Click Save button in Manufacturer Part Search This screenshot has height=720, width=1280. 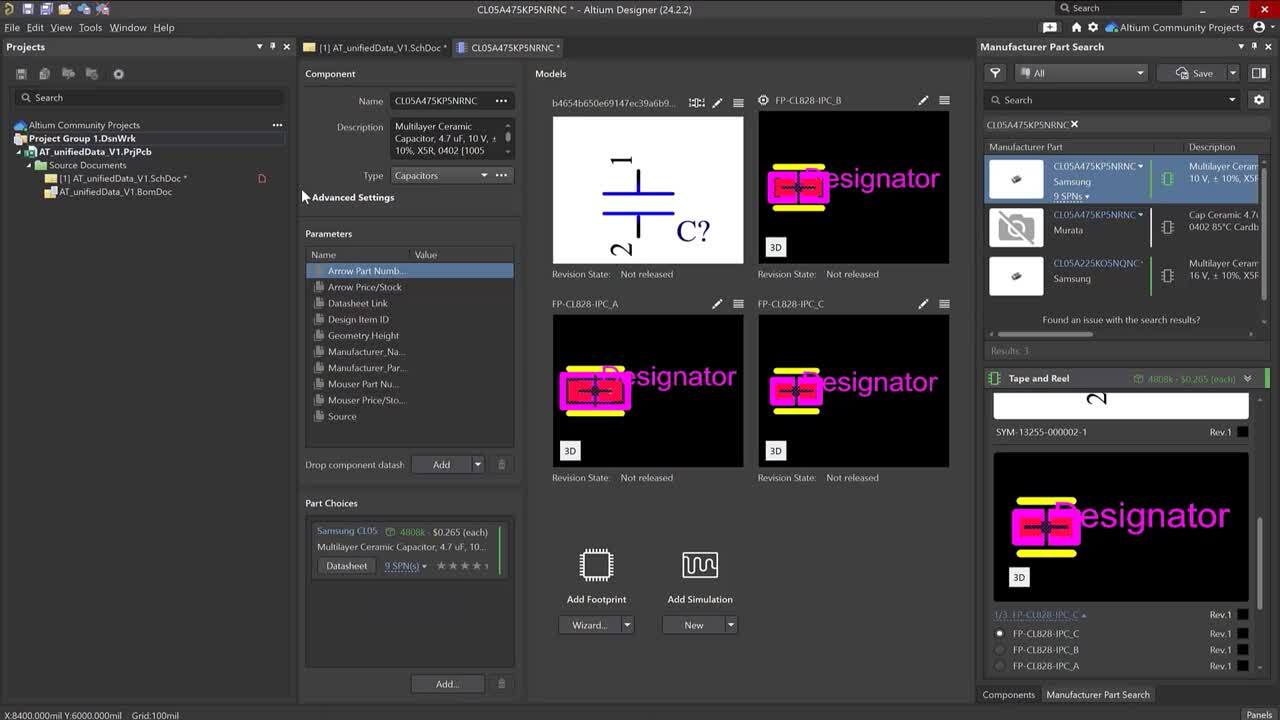pos(1192,73)
